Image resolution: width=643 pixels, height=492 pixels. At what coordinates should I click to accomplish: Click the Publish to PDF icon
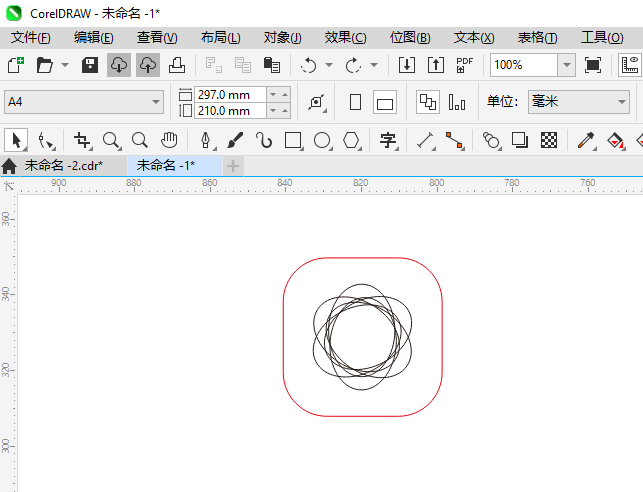point(465,65)
